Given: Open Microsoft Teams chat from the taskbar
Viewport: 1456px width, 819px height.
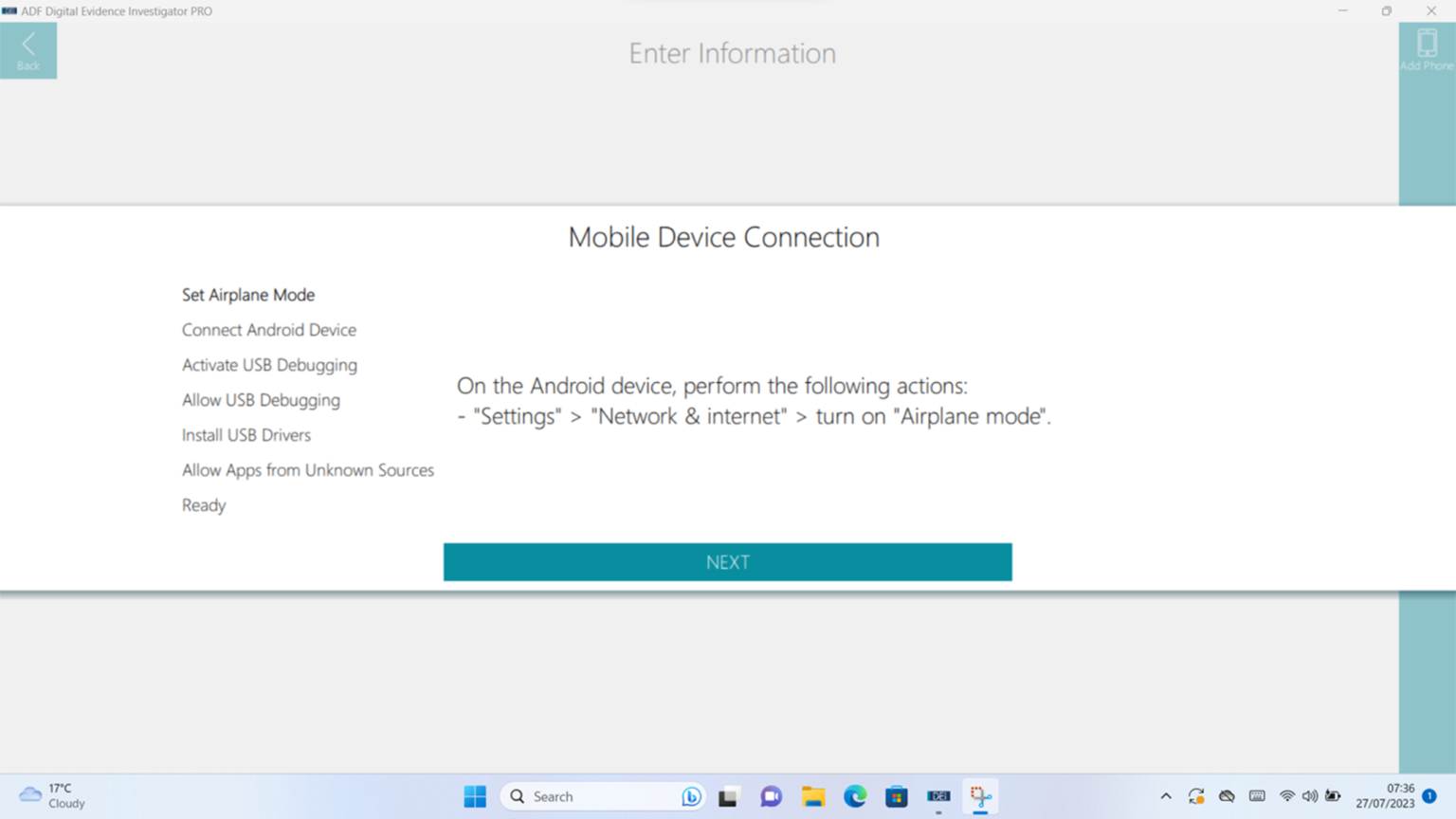Looking at the screenshot, I should point(771,796).
